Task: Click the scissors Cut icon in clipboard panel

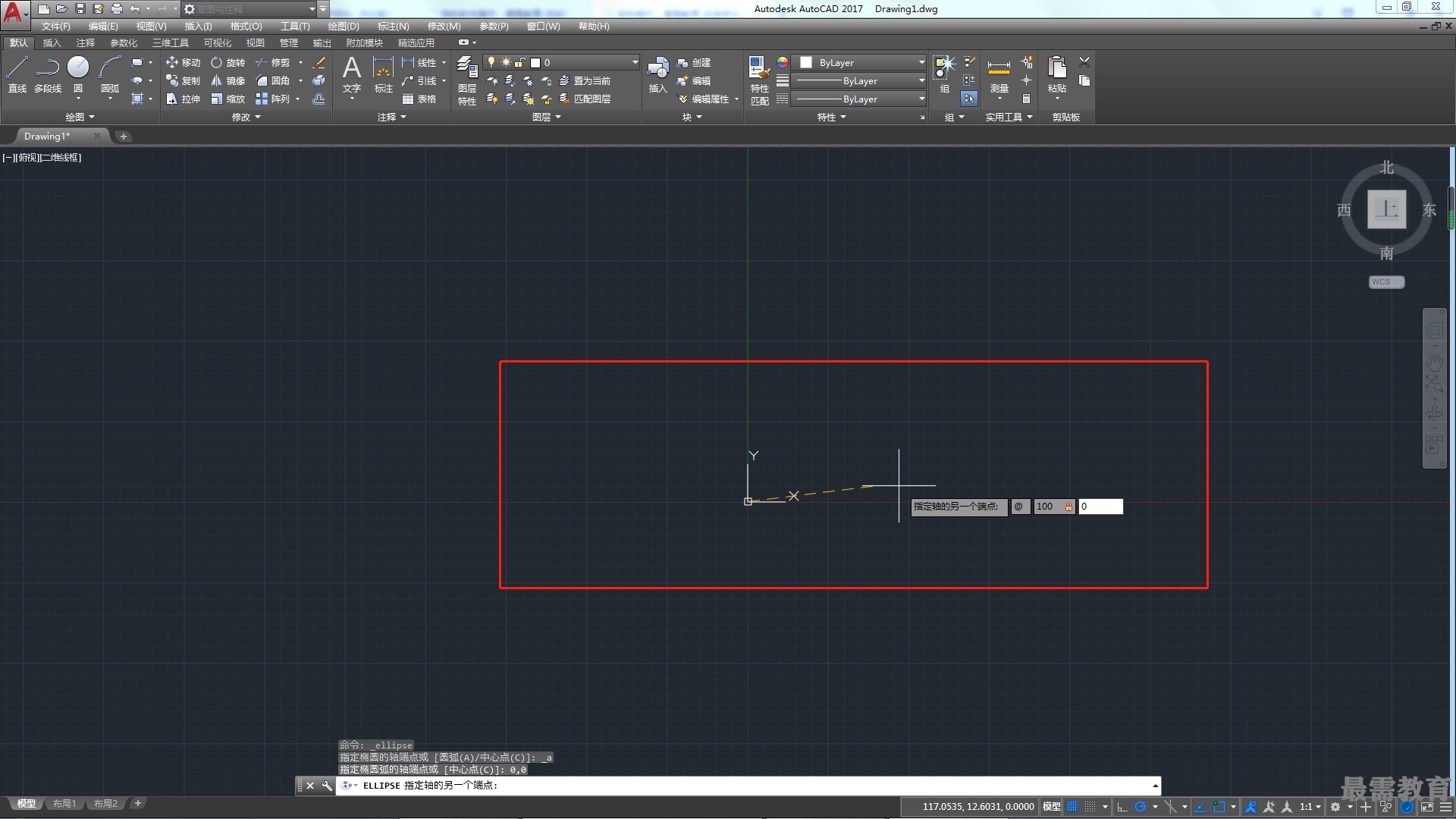Action: [1084, 62]
